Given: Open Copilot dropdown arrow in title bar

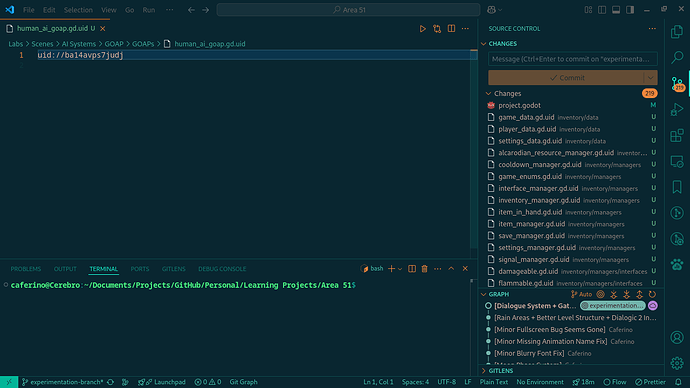Looking at the screenshot, I should pyautogui.click(x=500, y=10).
